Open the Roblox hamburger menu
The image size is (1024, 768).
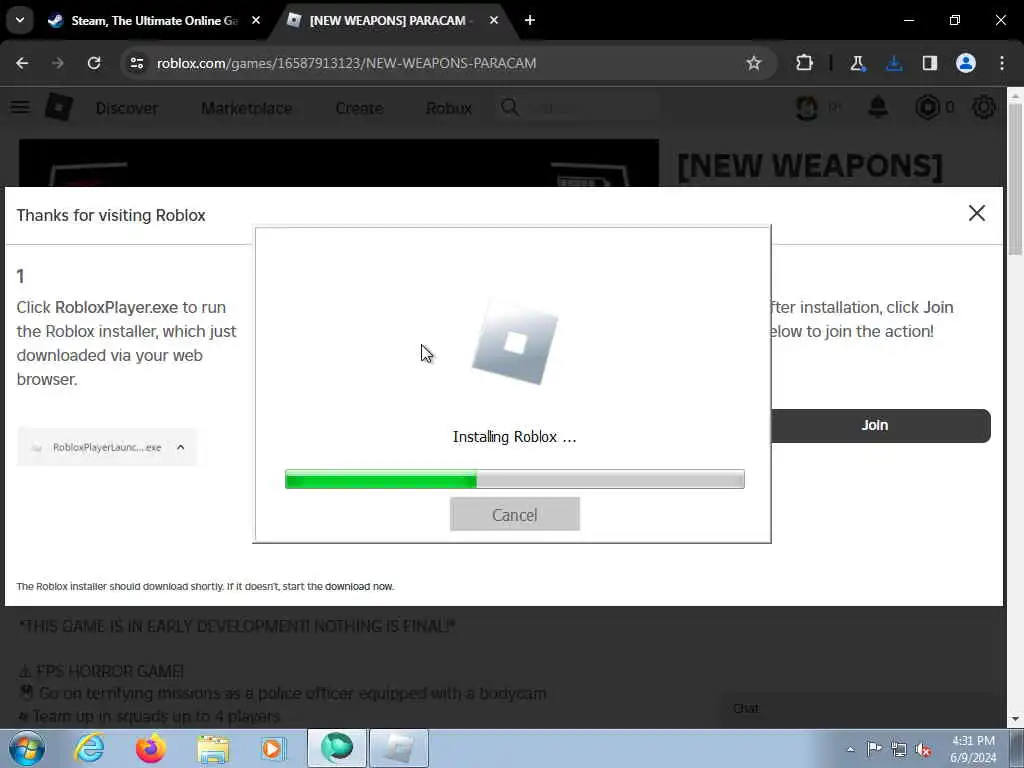click(20, 107)
